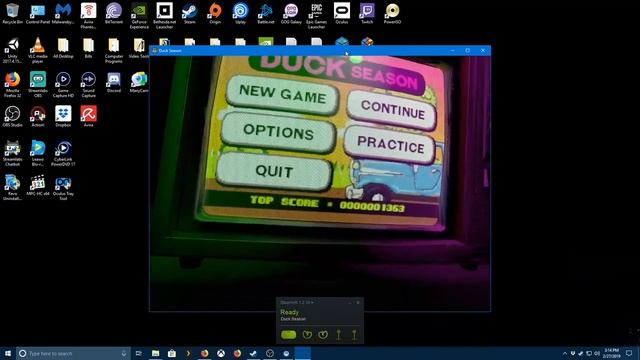The width and height of the screenshot is (640, 360).
Task: Open the Steam desktop shortcut
Action: (x=190, y=13)
